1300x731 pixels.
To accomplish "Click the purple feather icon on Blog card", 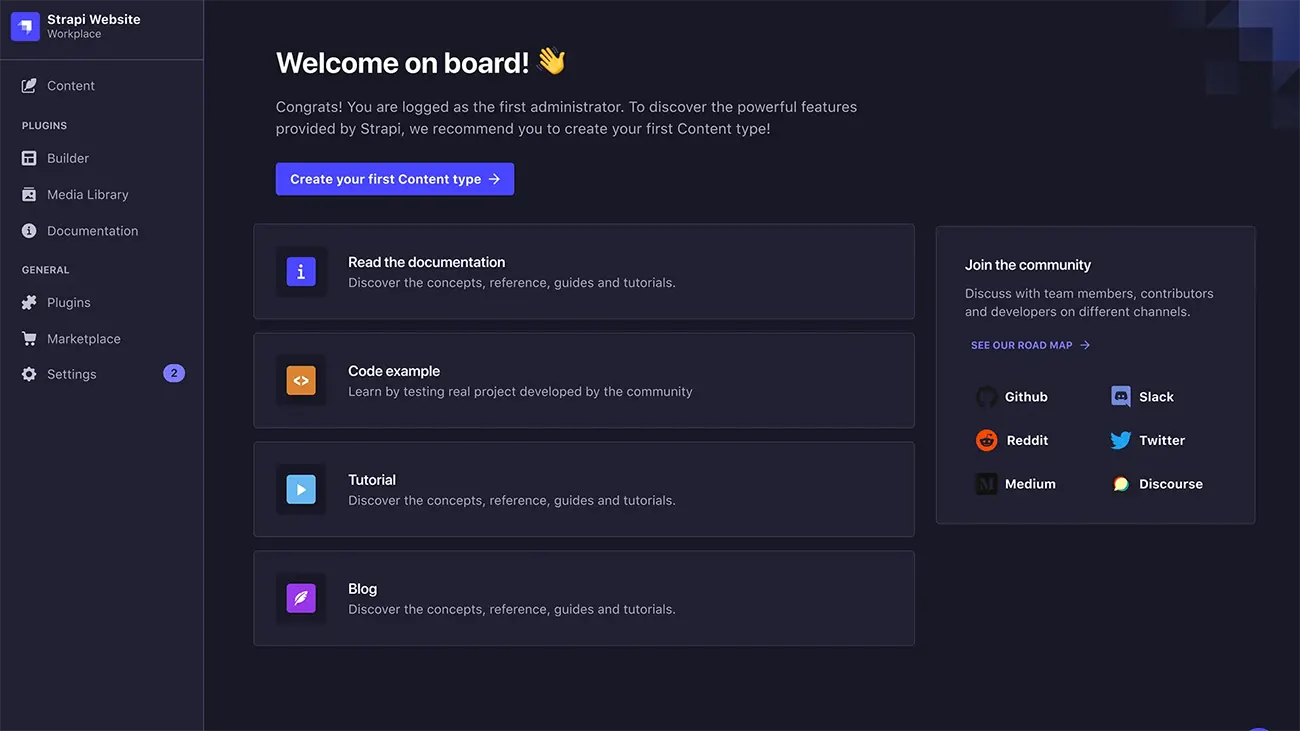I will pos(301,599).
